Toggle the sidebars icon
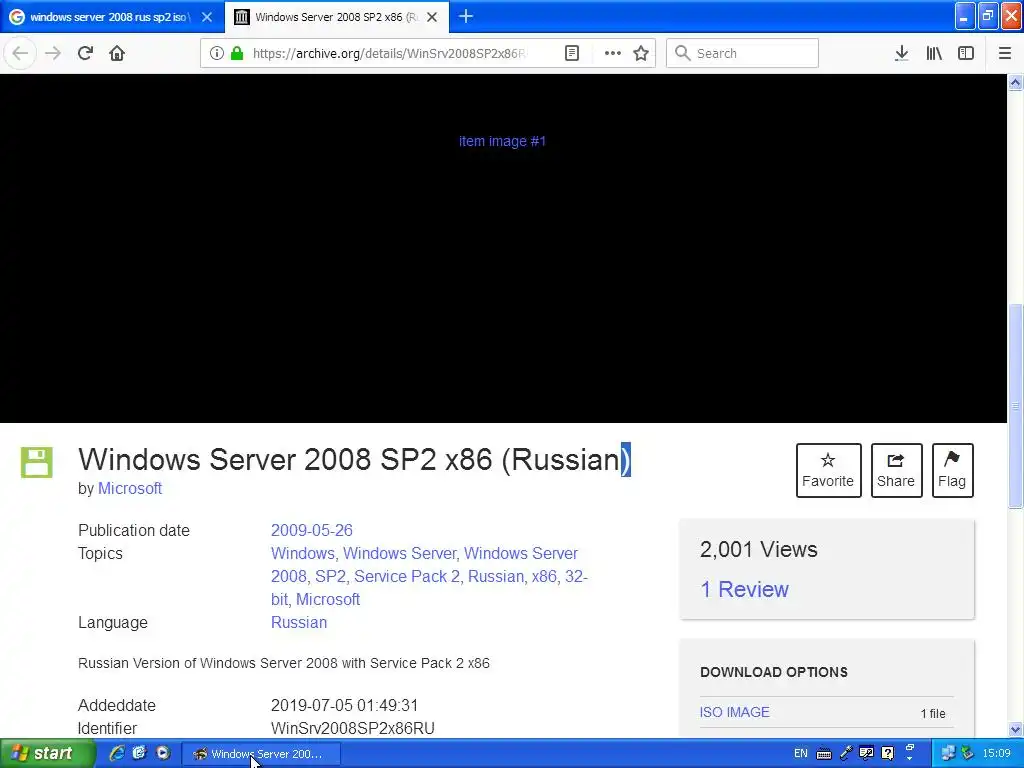The height and width of the screenshot is (768, 1024). 966,53
